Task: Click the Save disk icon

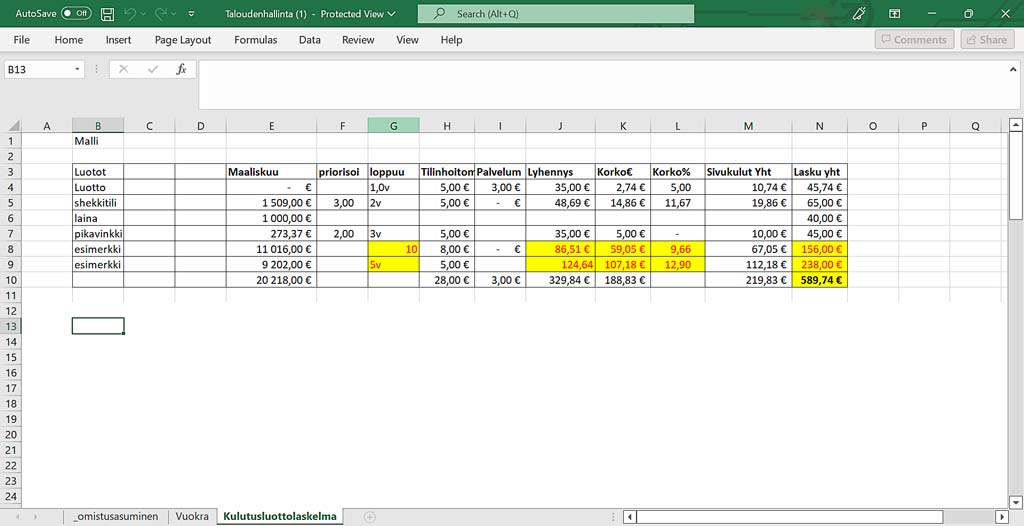Action: (x=108, y=13)
